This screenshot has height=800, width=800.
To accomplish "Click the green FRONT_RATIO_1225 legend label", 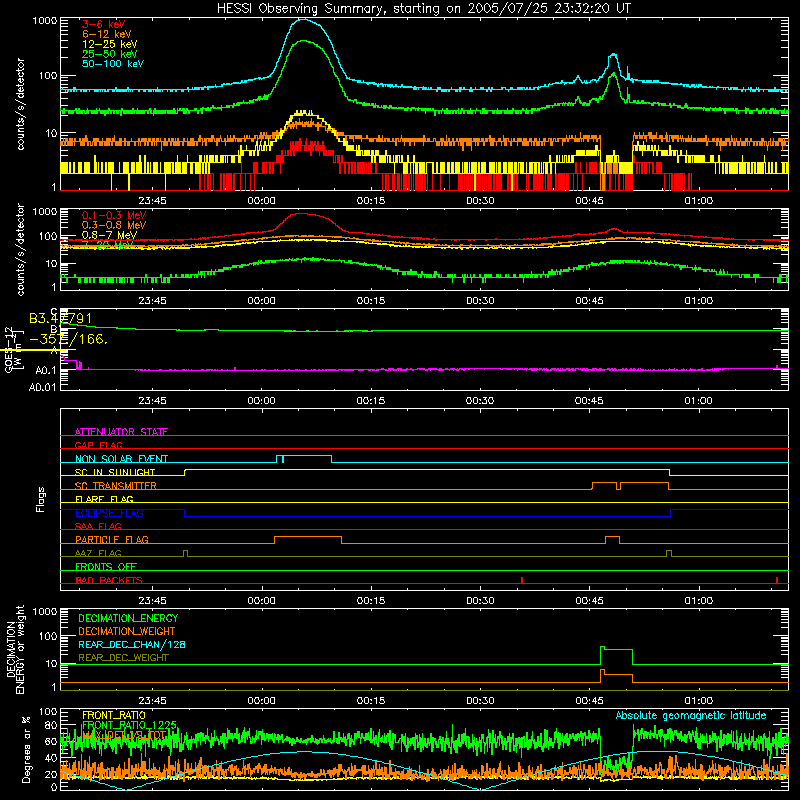I will (x=129, y=725).
